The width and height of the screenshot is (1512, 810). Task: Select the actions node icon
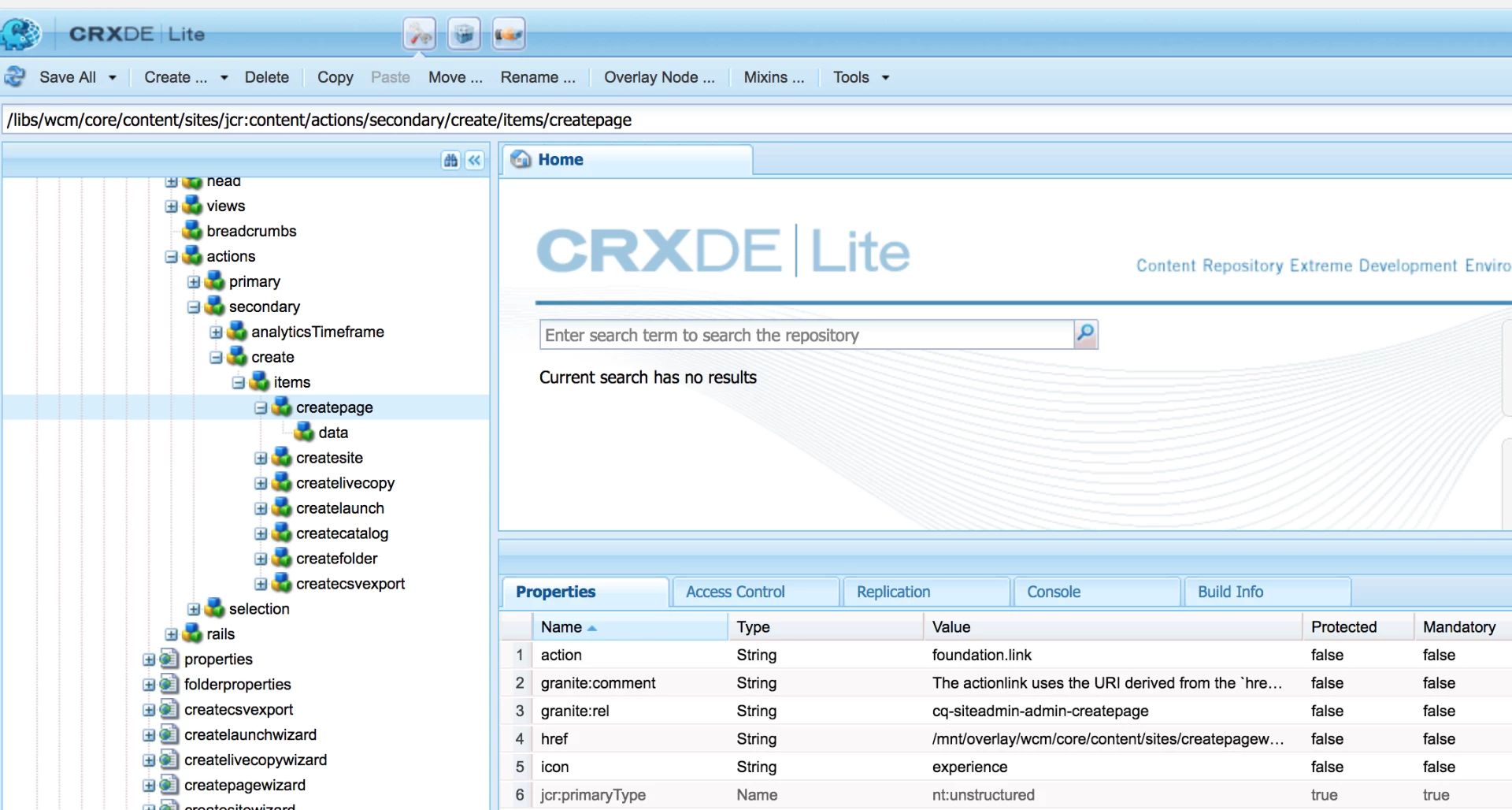pyautogui.click(x=192, y=256)
